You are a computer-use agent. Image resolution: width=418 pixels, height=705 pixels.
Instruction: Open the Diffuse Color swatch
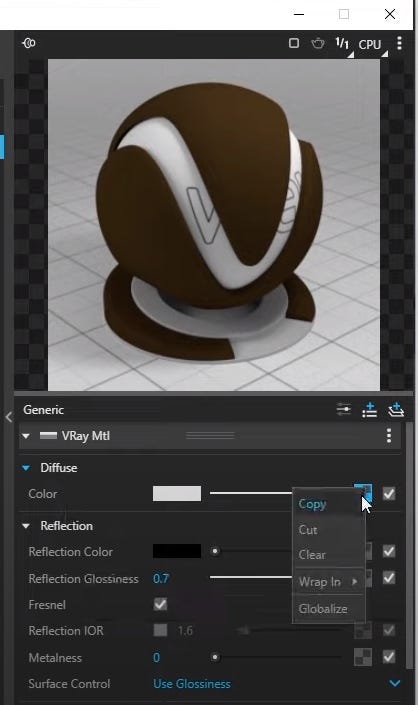(x=177, y=493)
